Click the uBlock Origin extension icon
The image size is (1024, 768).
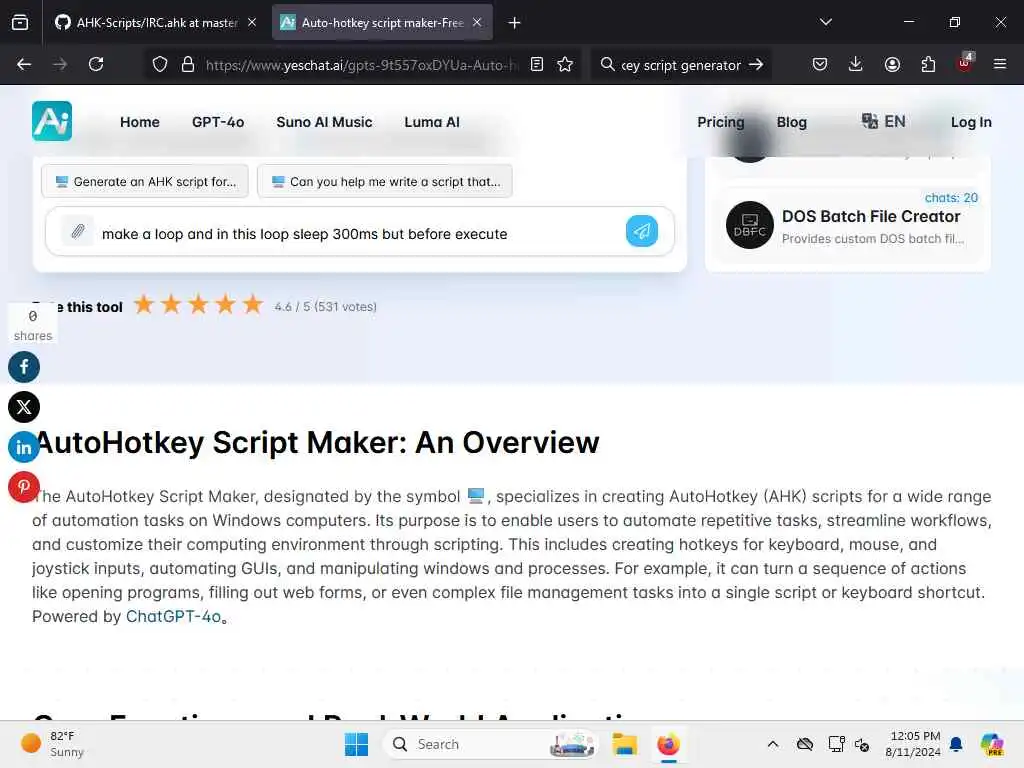coord(965,63)
